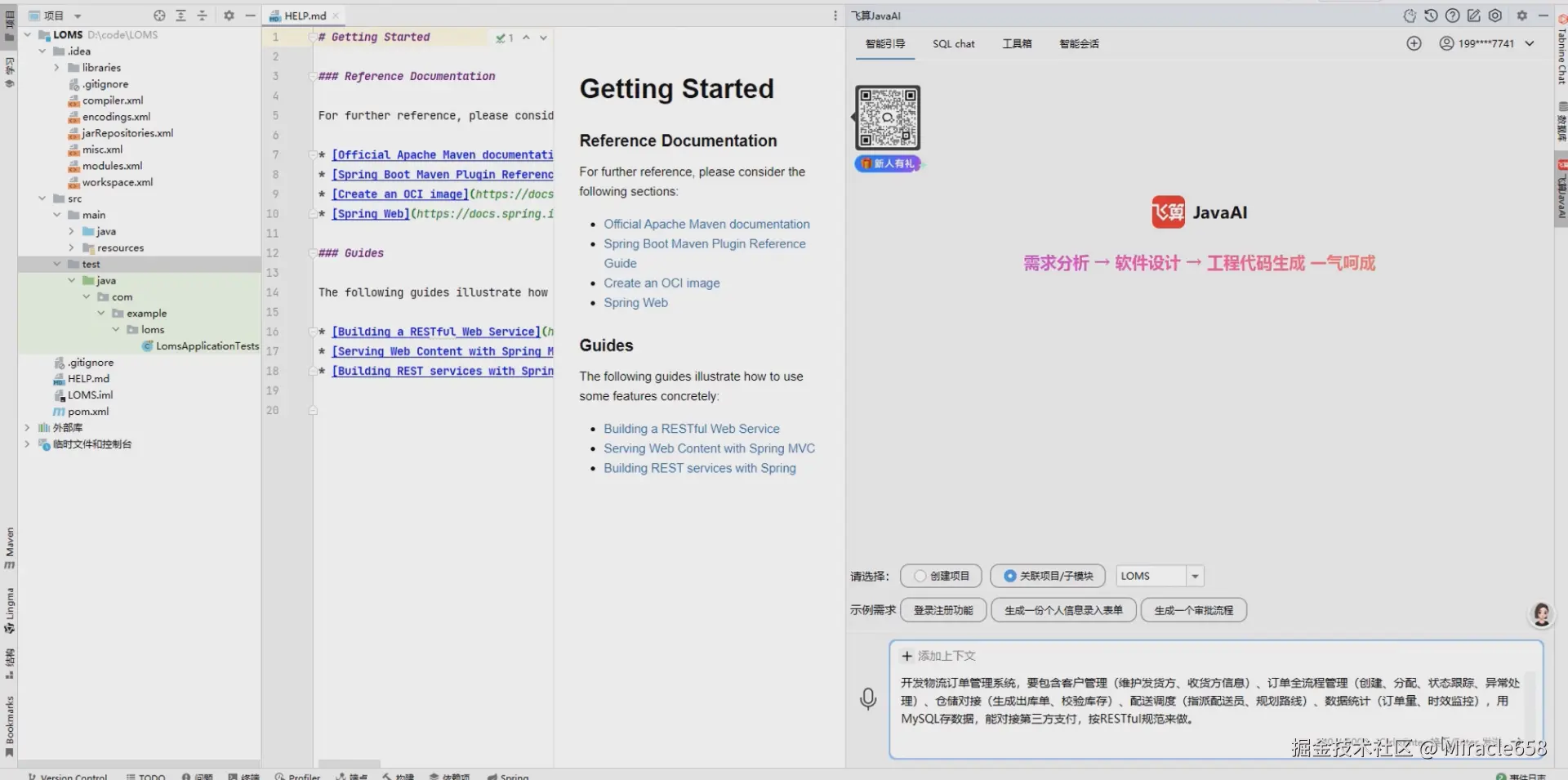This screenshot has height=780, width=1568.
Task: Click the user avatar icon beside 199****7741
Action: 1446,43
